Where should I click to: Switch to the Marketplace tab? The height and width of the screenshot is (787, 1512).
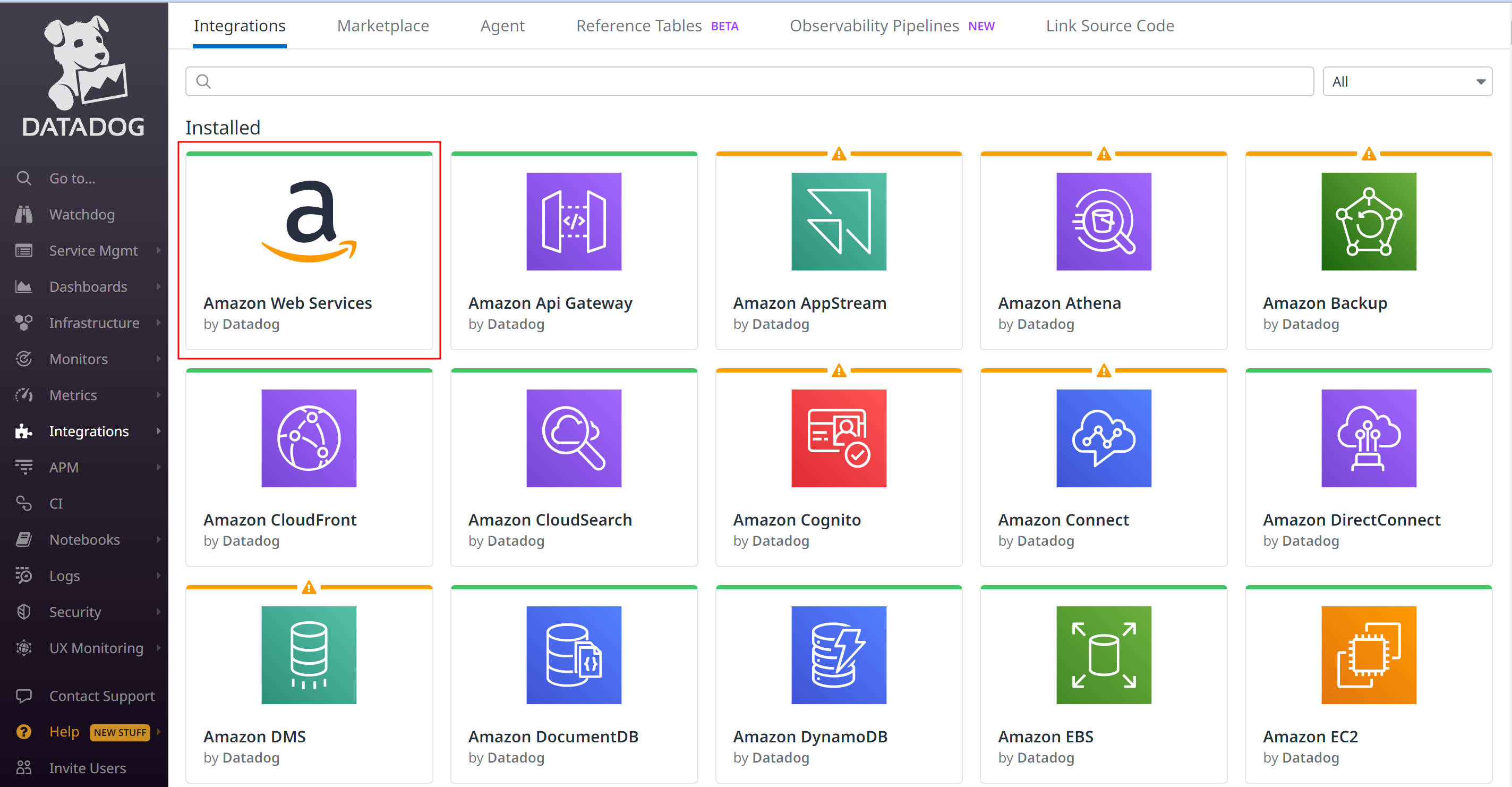pyautogui.click(x=383, y=26)
